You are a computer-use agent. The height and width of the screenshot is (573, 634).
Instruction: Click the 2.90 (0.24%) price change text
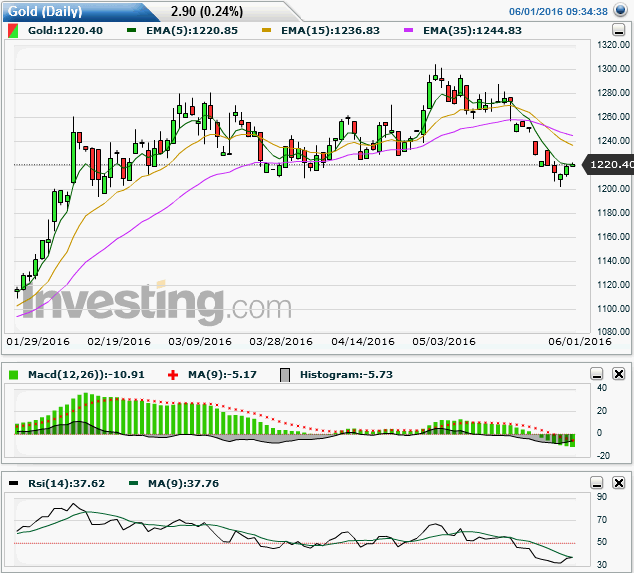207,11
